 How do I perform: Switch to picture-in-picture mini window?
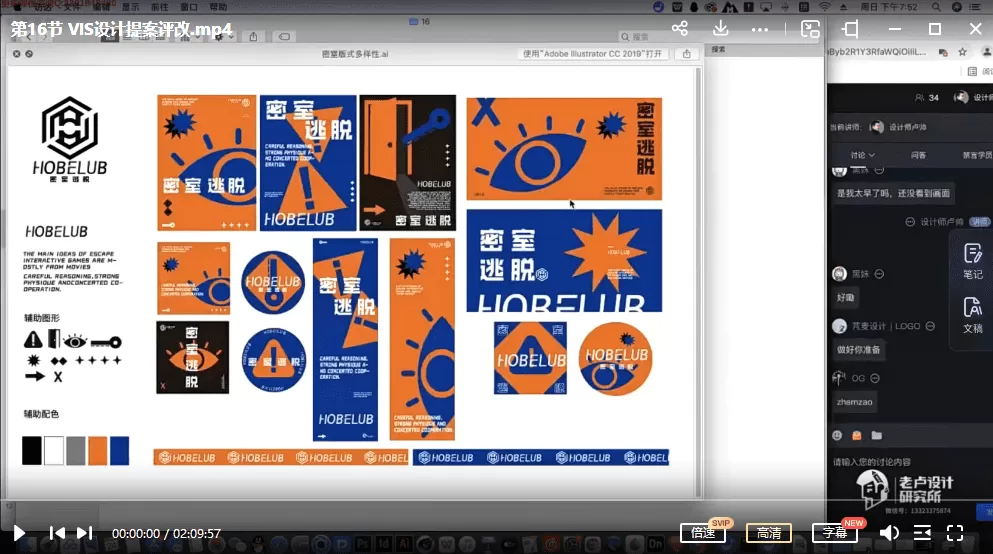point(810,29)
